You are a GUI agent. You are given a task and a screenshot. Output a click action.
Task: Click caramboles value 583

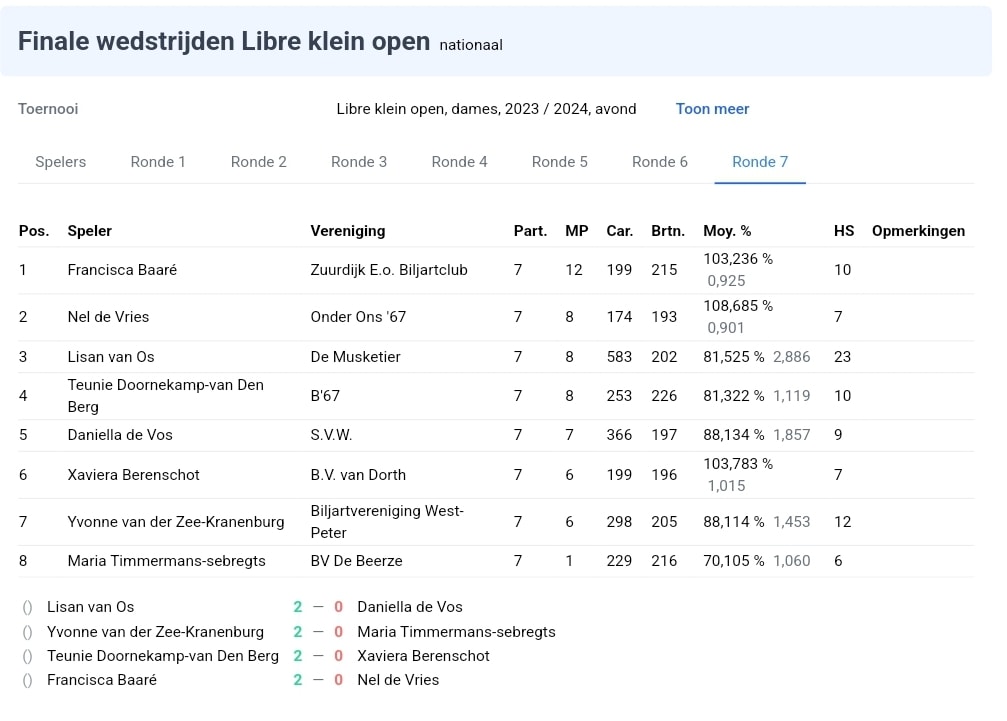click(619, 357)
